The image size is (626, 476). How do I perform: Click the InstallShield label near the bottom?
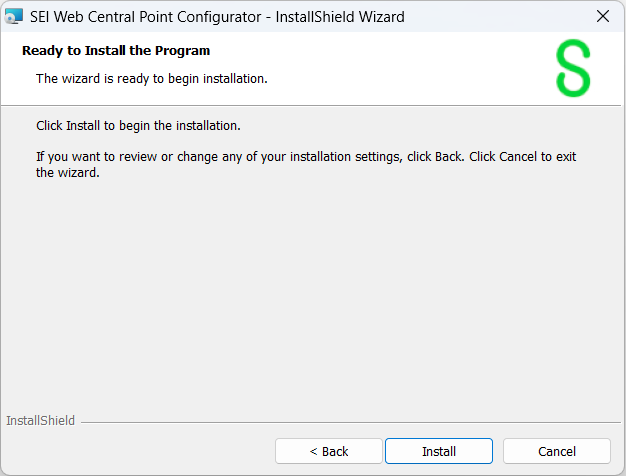(41, 421)
